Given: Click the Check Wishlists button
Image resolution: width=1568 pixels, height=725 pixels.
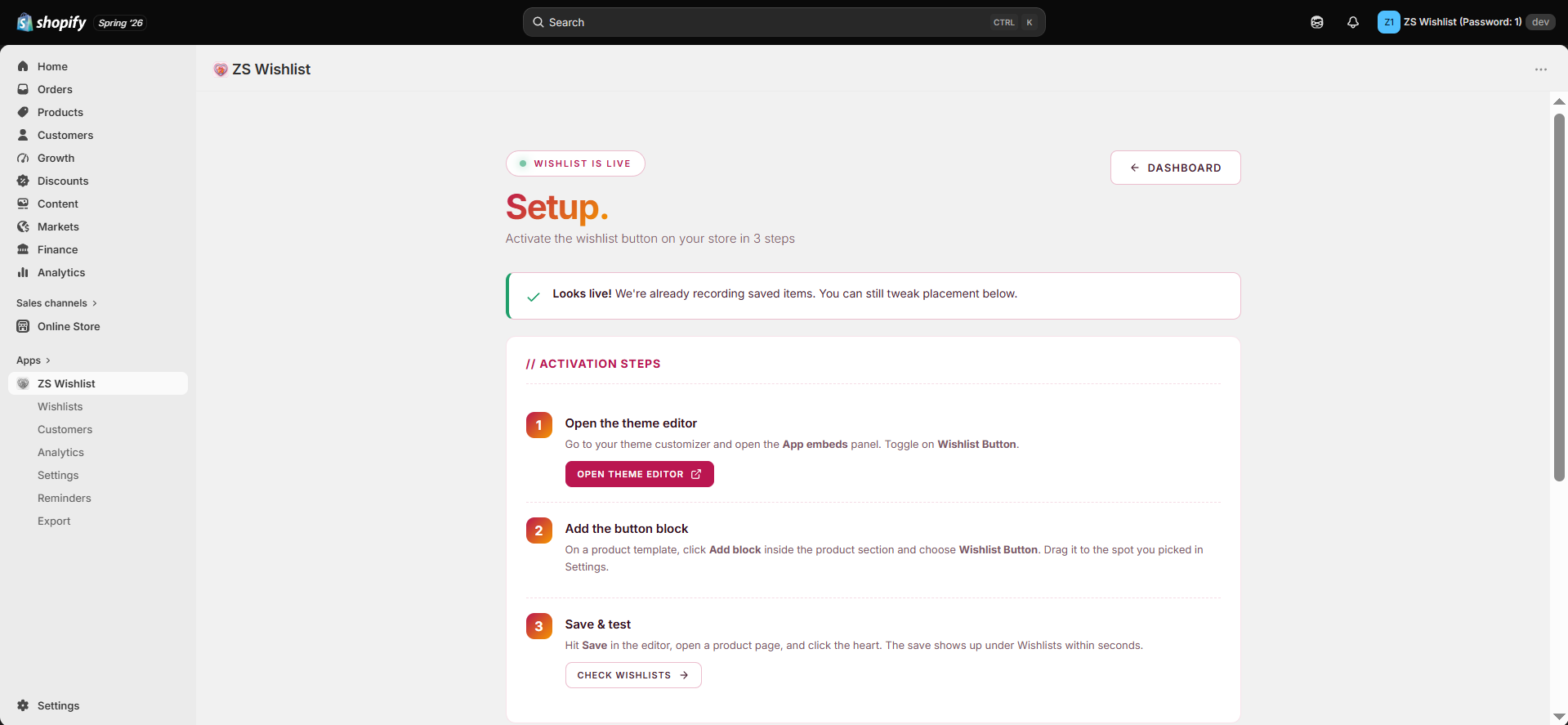Looking at the screenshot, I should [633, 675].
